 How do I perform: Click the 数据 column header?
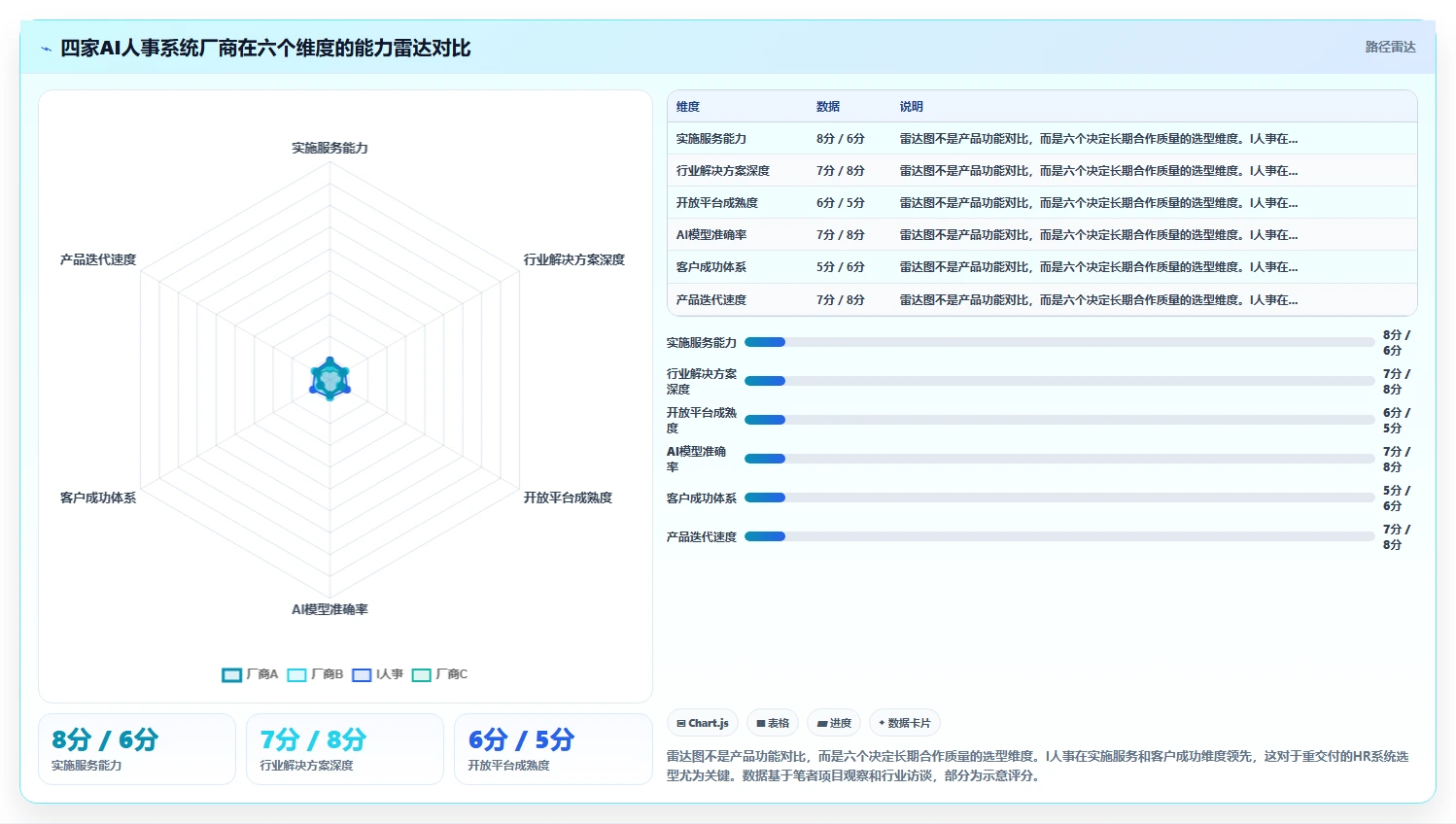(828, 107)
